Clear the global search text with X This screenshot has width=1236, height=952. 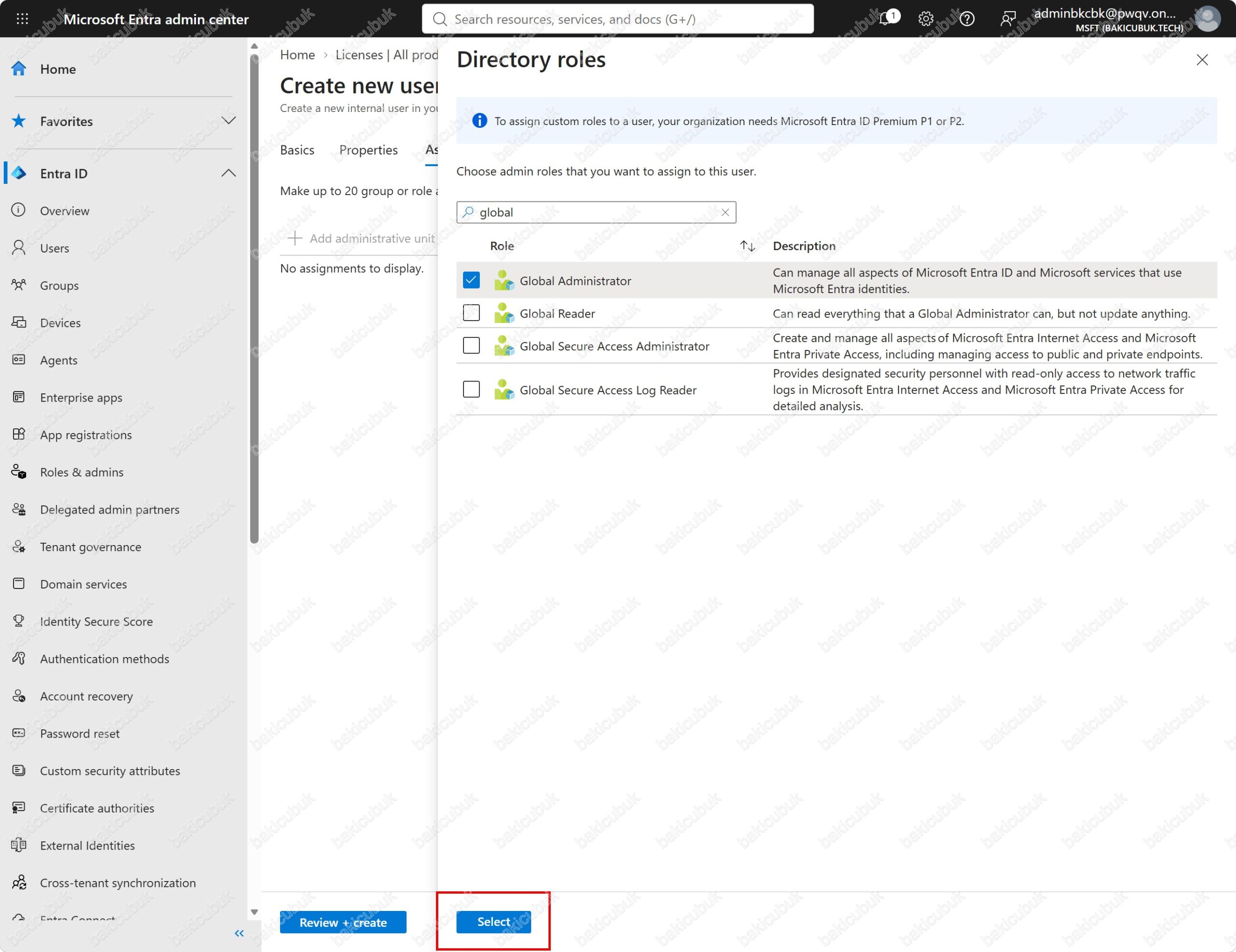(x=725, y=212)
